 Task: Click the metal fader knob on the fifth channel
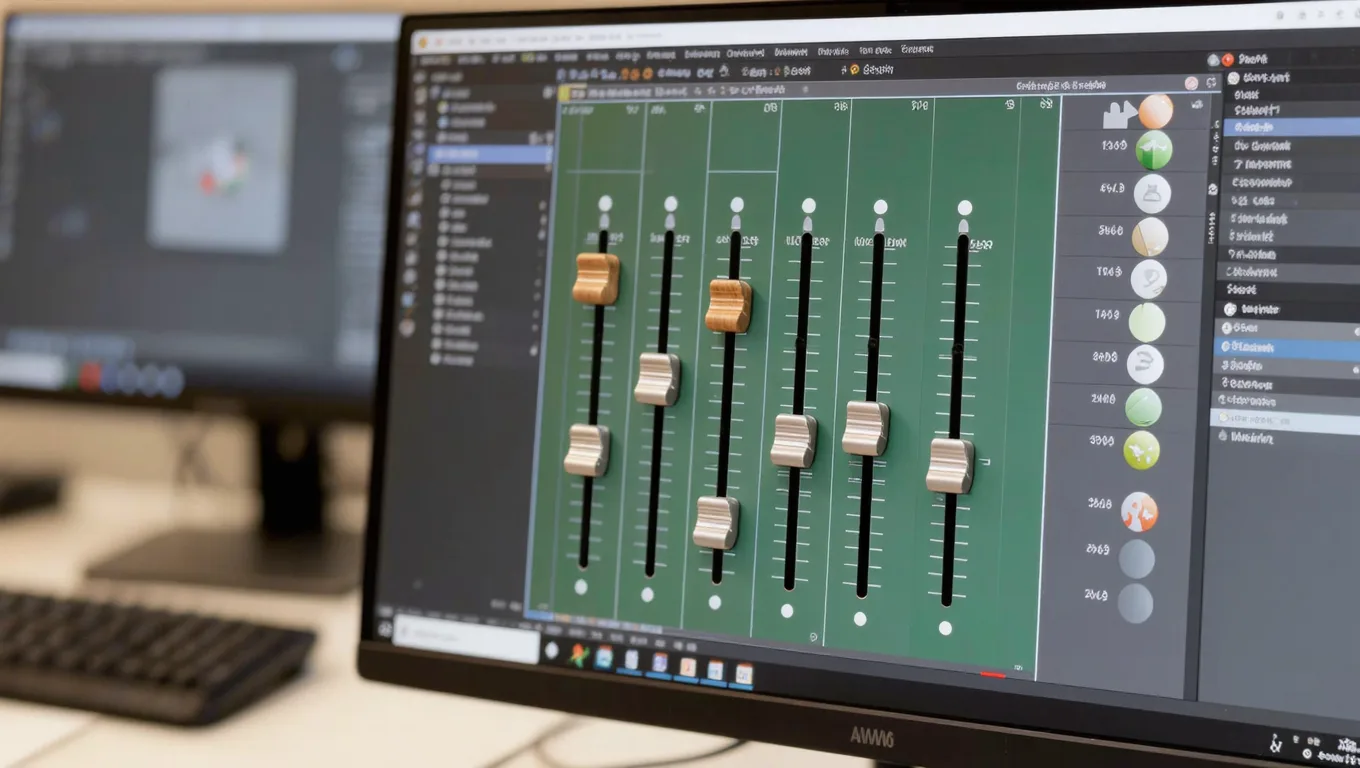pos(866,428)
